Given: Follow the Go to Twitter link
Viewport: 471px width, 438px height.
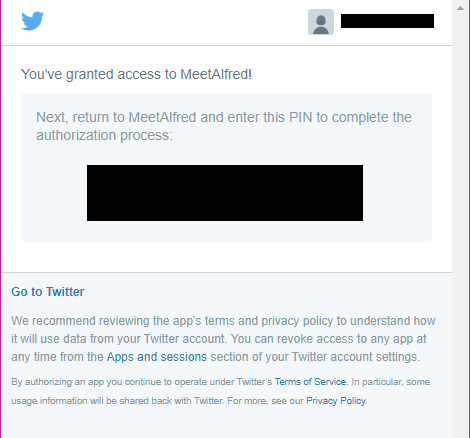Looking at the screenshot, I should point(48,292).
